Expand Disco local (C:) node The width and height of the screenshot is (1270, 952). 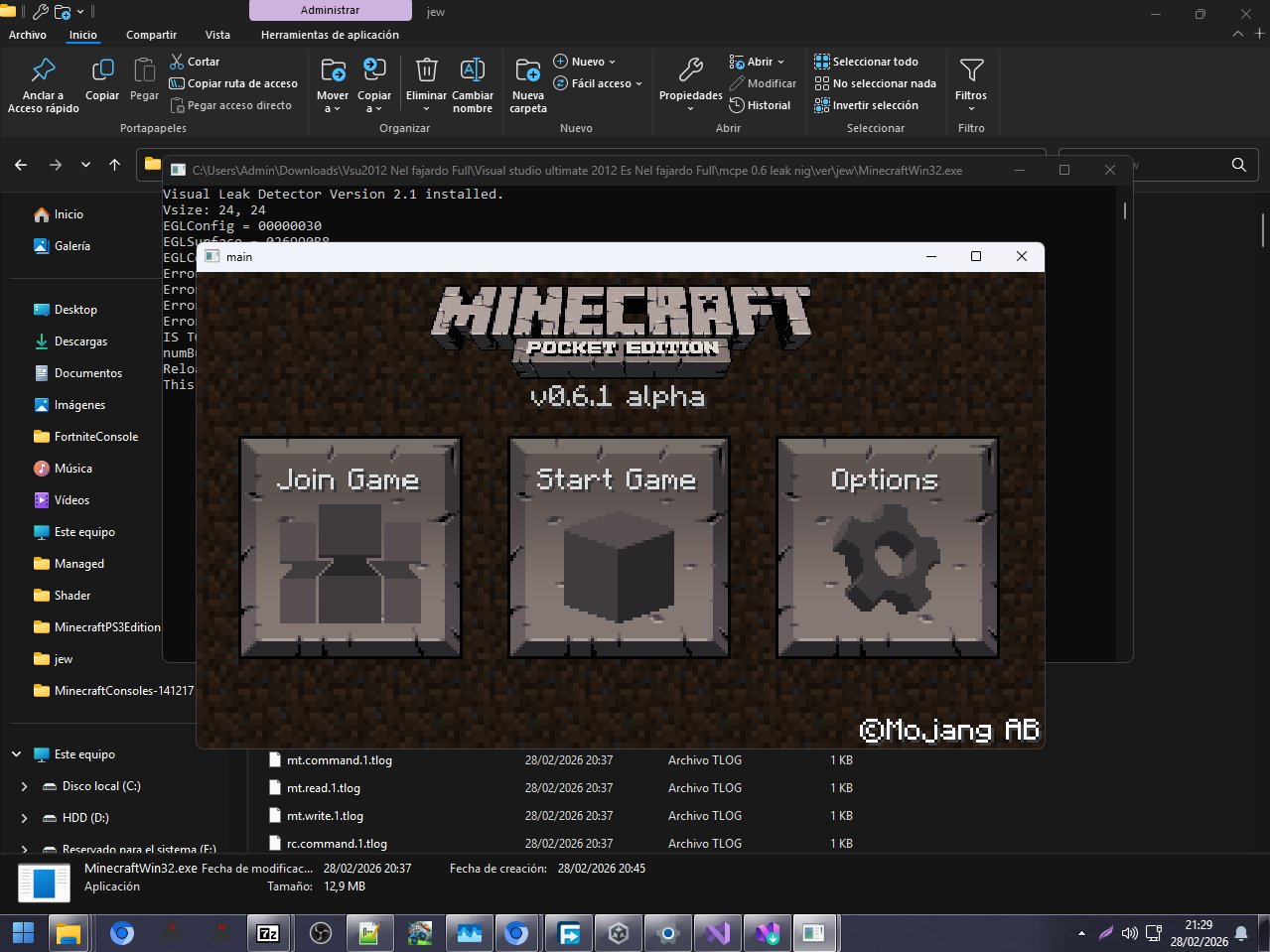(24, 786)
